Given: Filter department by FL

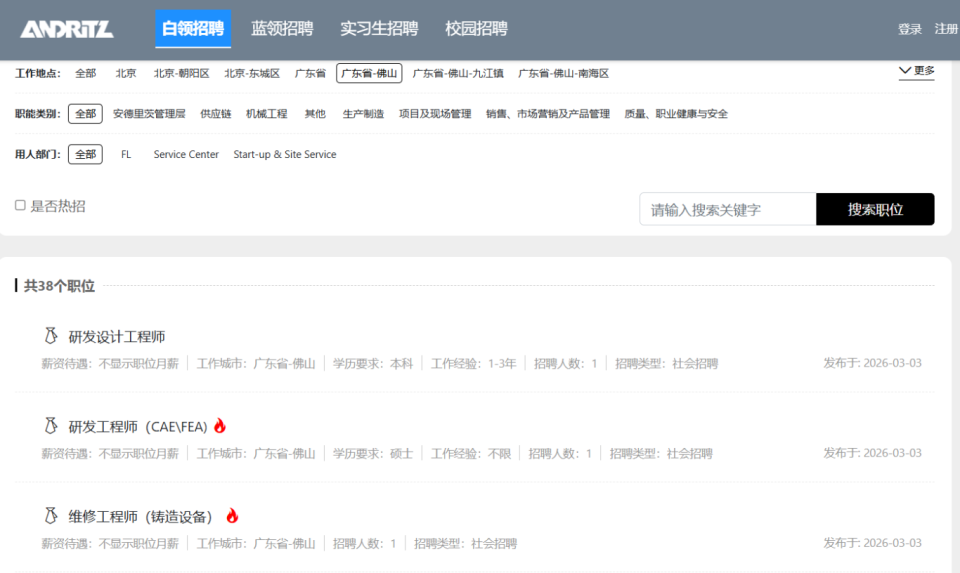Looking at the screenshot, I should (x=126, y=154).
